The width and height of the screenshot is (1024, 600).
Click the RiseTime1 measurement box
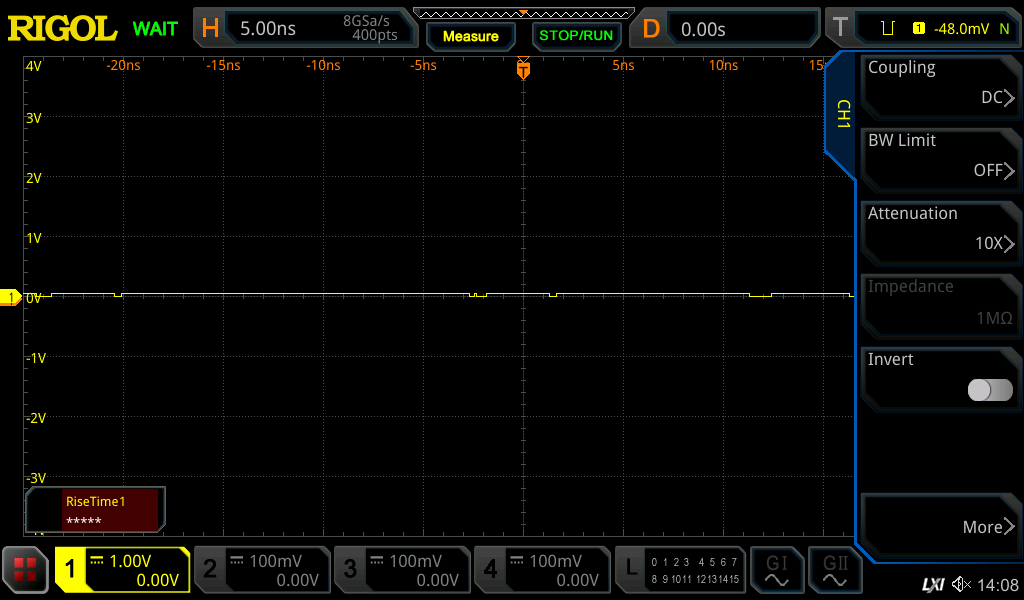tap(96, 510)
